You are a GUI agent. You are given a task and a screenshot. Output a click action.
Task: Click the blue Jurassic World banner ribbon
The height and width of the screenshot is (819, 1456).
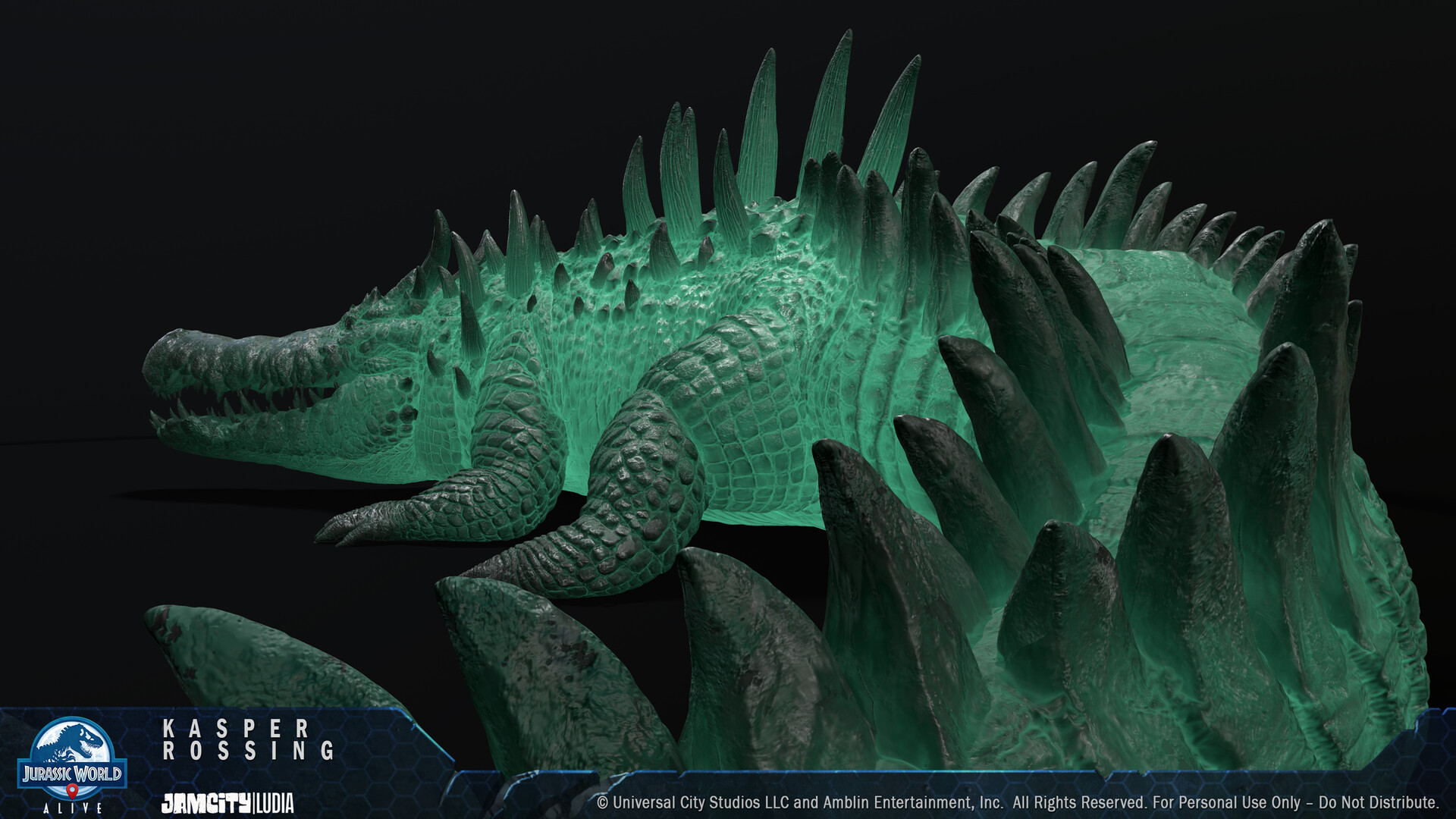click(x=73, y=773)
